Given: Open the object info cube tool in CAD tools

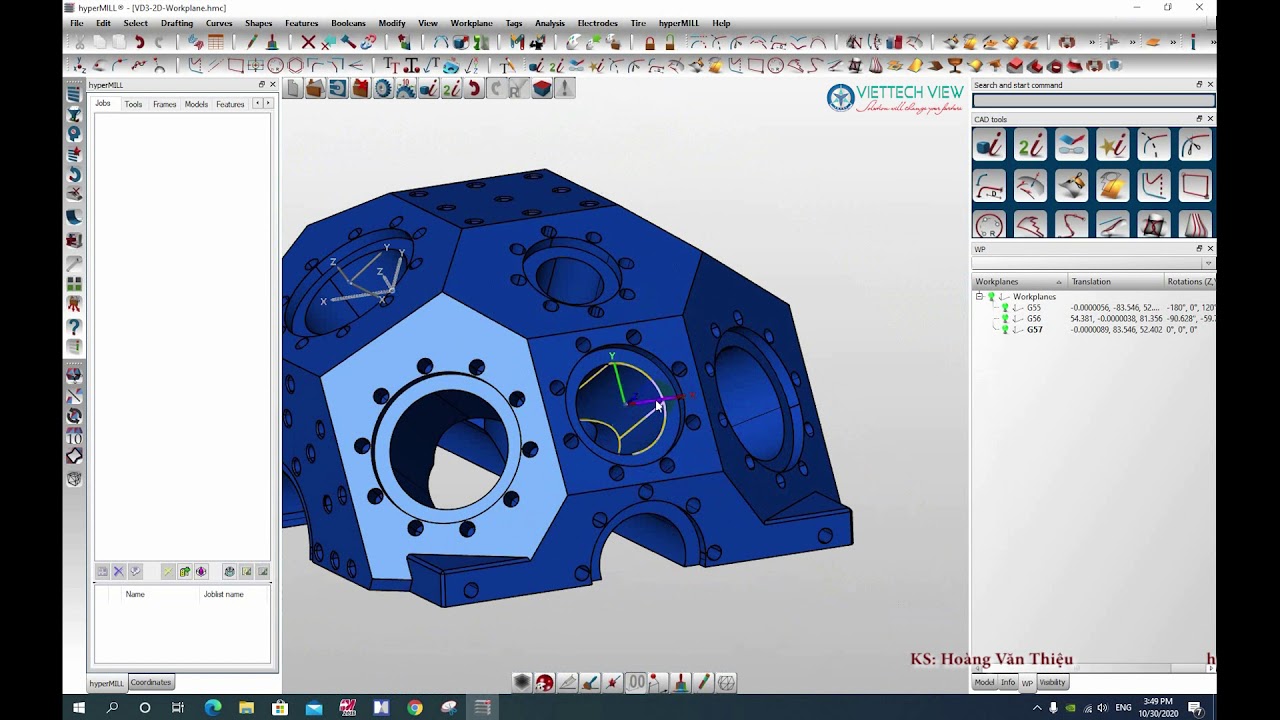Looking at the screenshot, I should 989,146.
